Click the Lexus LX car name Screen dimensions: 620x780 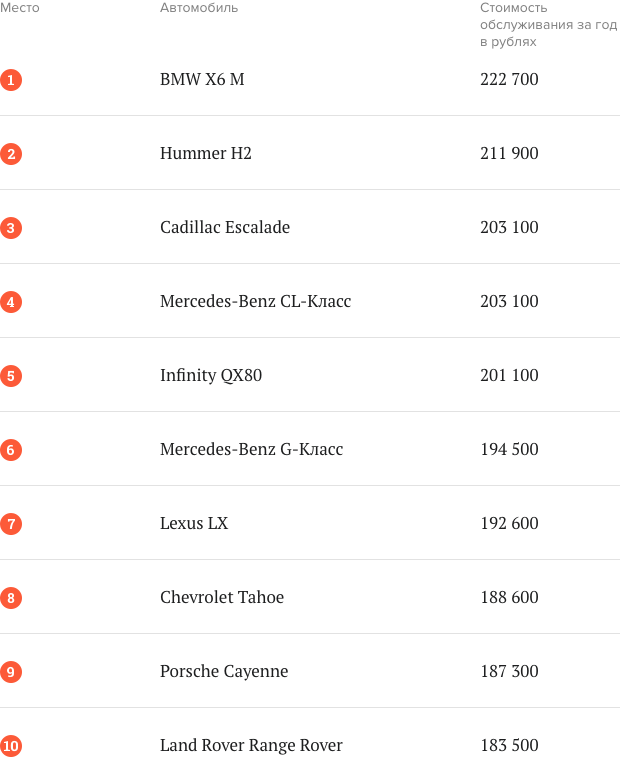click(x=194, y=523)
